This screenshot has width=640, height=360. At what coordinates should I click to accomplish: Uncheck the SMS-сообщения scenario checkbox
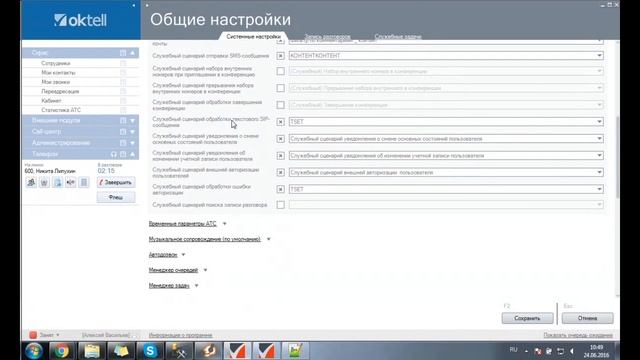pos(280,56)
